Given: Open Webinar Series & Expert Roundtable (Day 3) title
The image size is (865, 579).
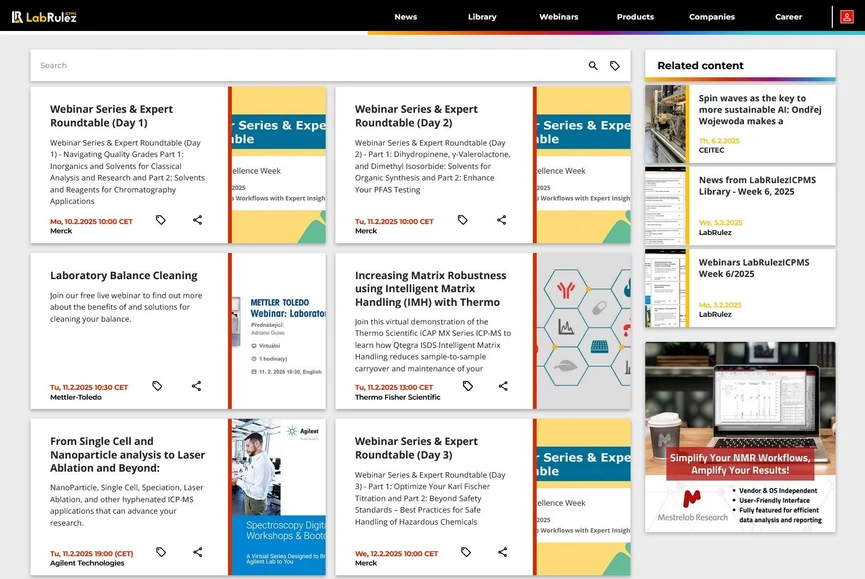Looking at the screenshot, I should (x=417, y=448).
